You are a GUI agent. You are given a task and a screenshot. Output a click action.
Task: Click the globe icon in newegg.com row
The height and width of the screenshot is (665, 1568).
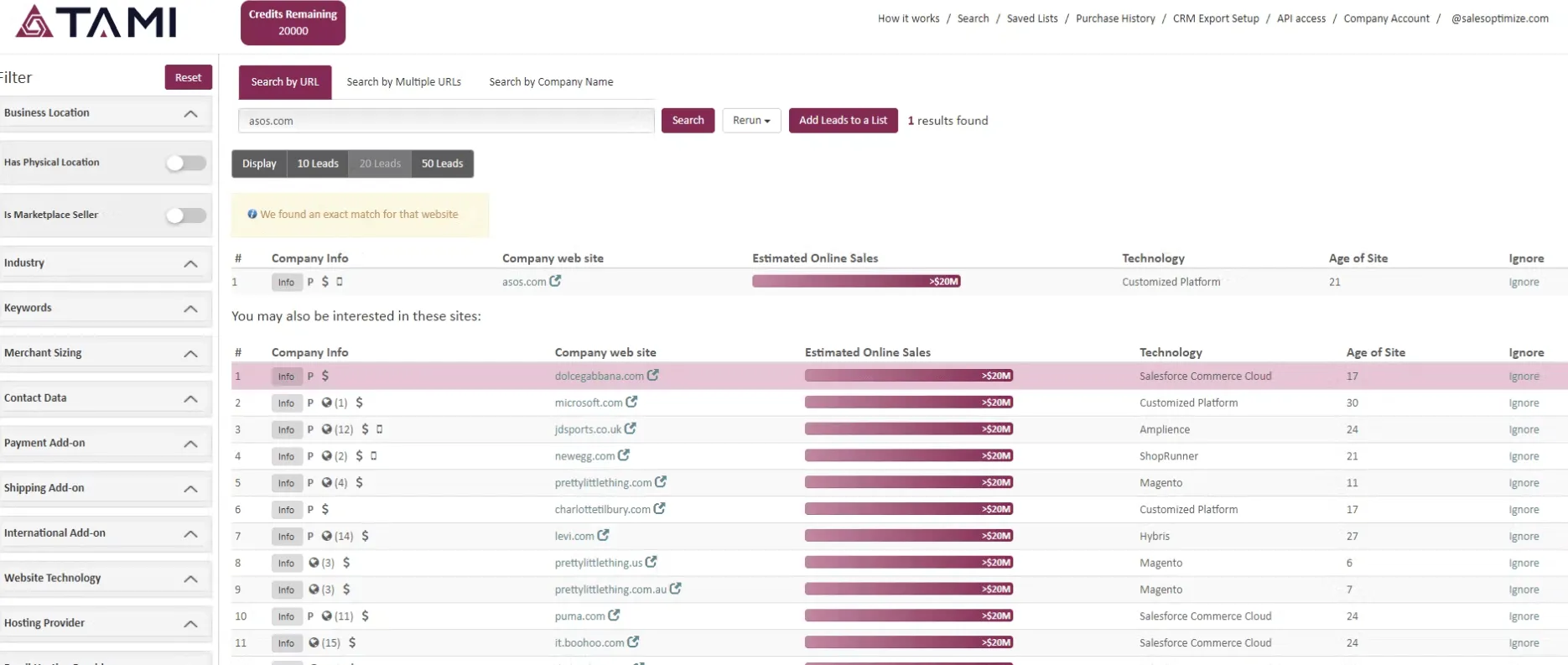[x=327, y=456]
